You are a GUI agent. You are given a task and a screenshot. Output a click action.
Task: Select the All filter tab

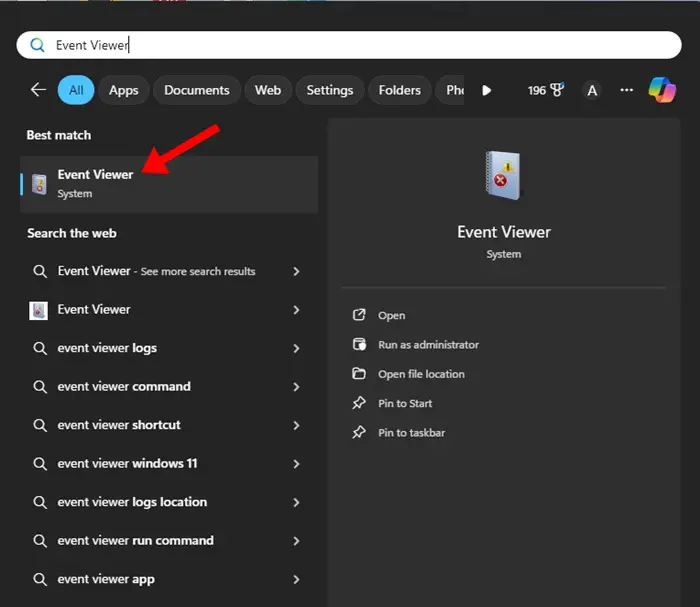click(x=76, y=90)
